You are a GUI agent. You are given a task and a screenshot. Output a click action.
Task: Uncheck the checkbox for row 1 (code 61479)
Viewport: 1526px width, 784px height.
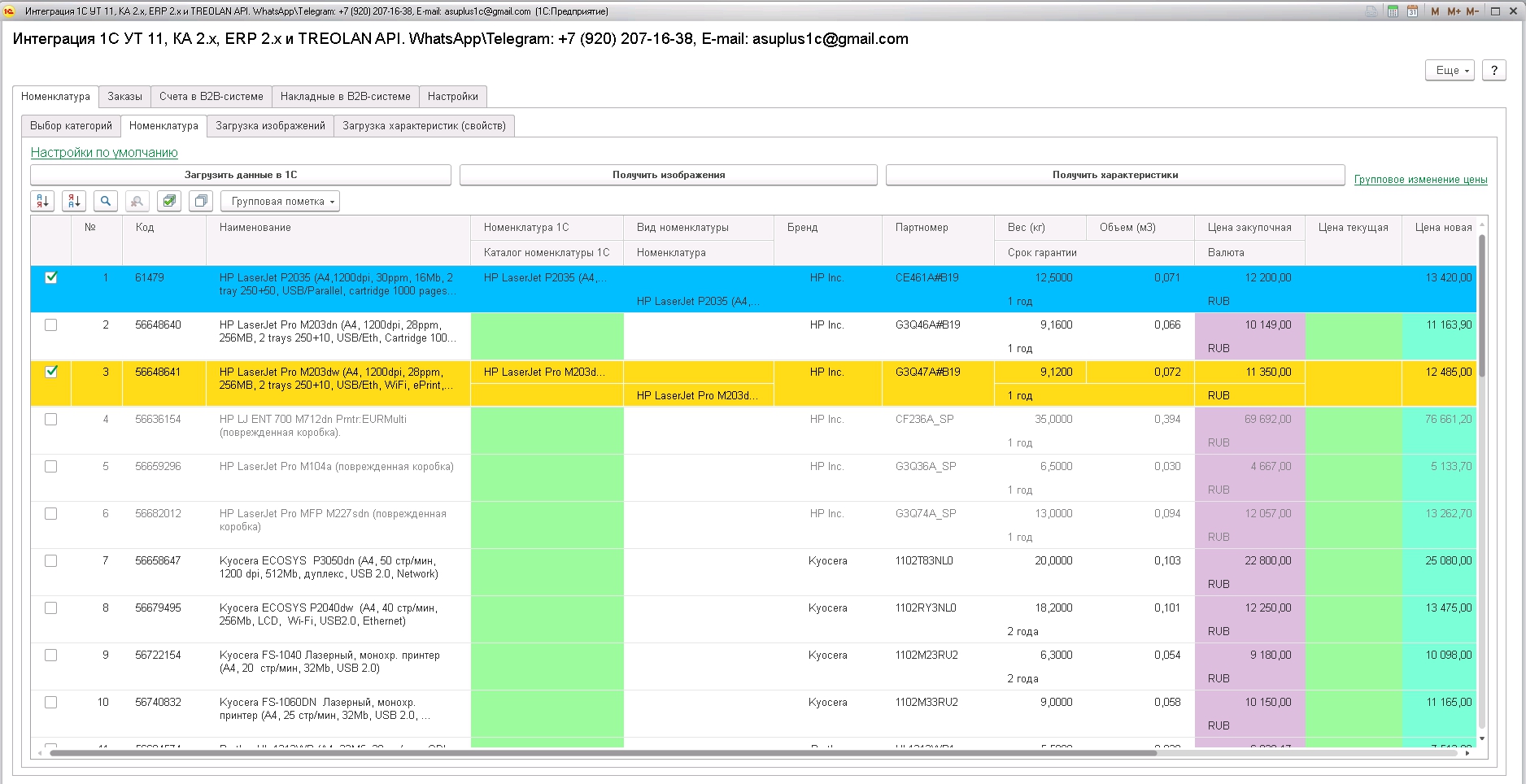(51, 277)
